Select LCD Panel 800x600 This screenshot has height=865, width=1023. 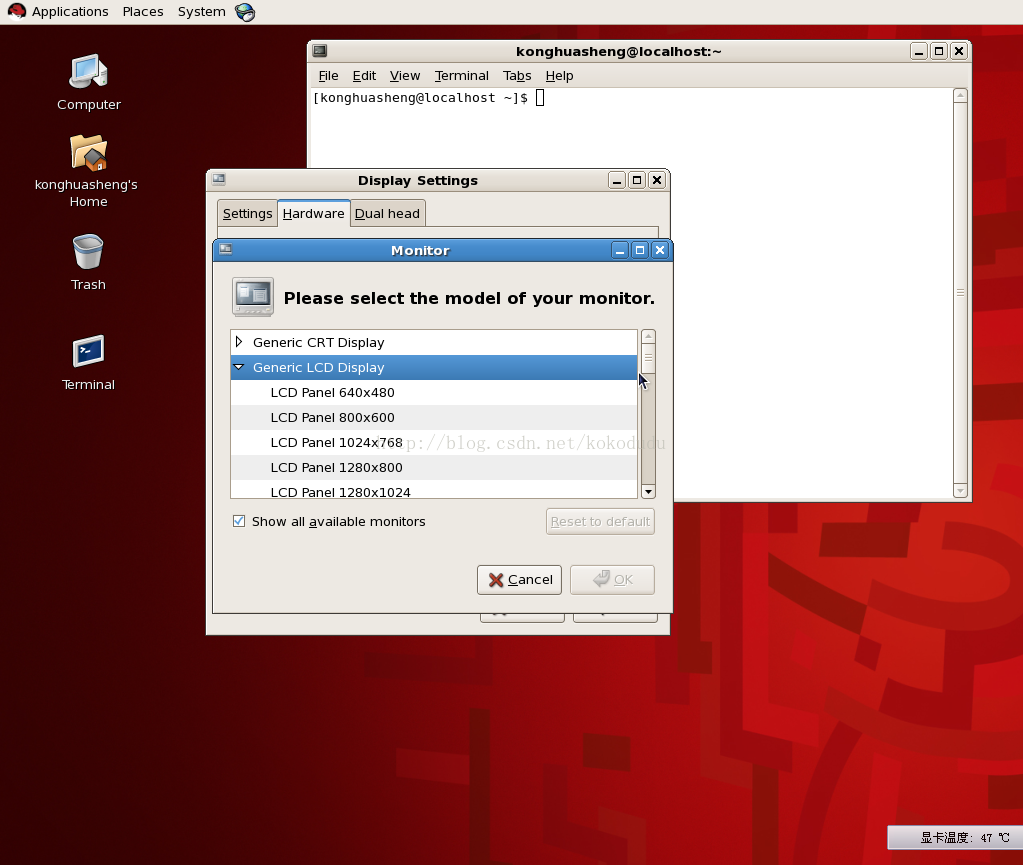click(434, 417)
